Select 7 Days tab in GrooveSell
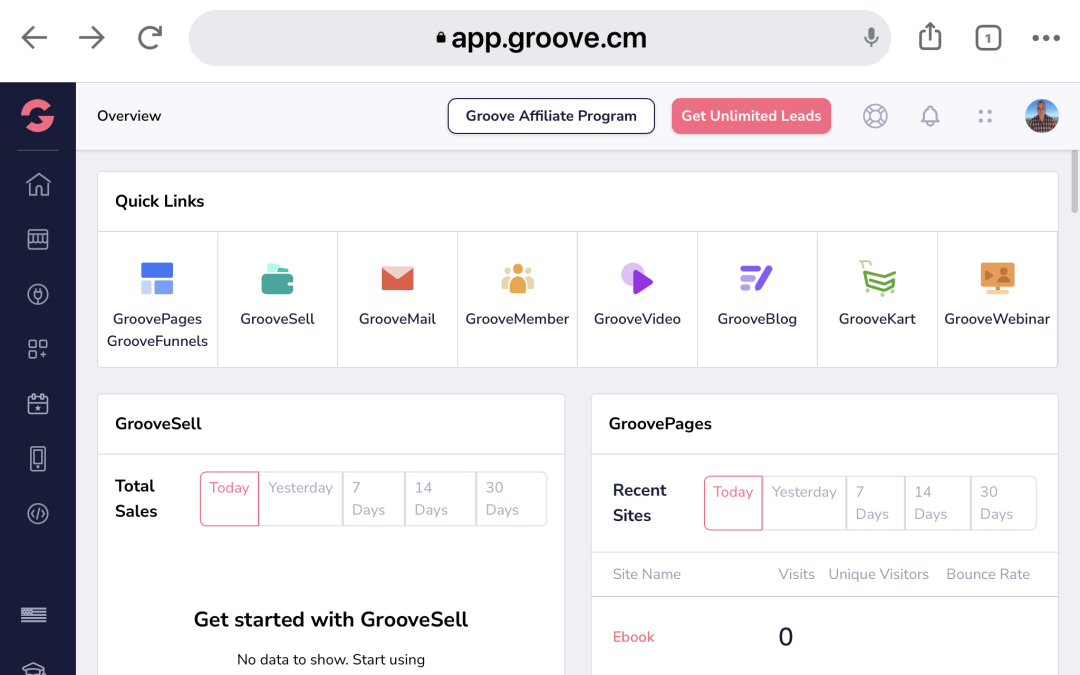The height and width of the screenshot is (675, 1080). pos(374,499)
